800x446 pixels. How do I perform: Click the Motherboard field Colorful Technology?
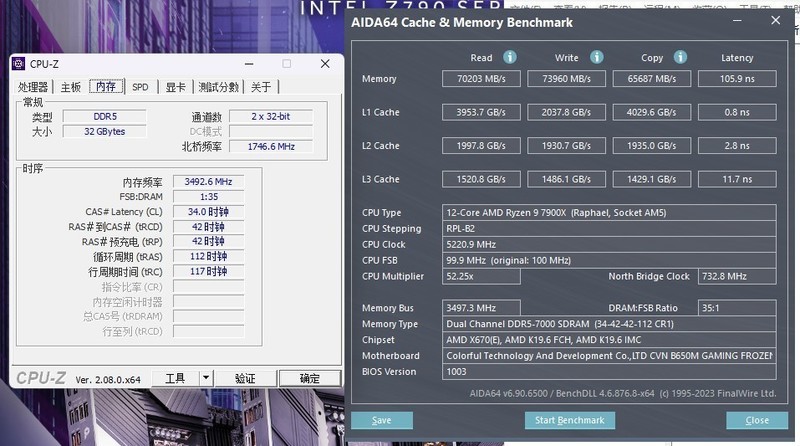point(609,355)
